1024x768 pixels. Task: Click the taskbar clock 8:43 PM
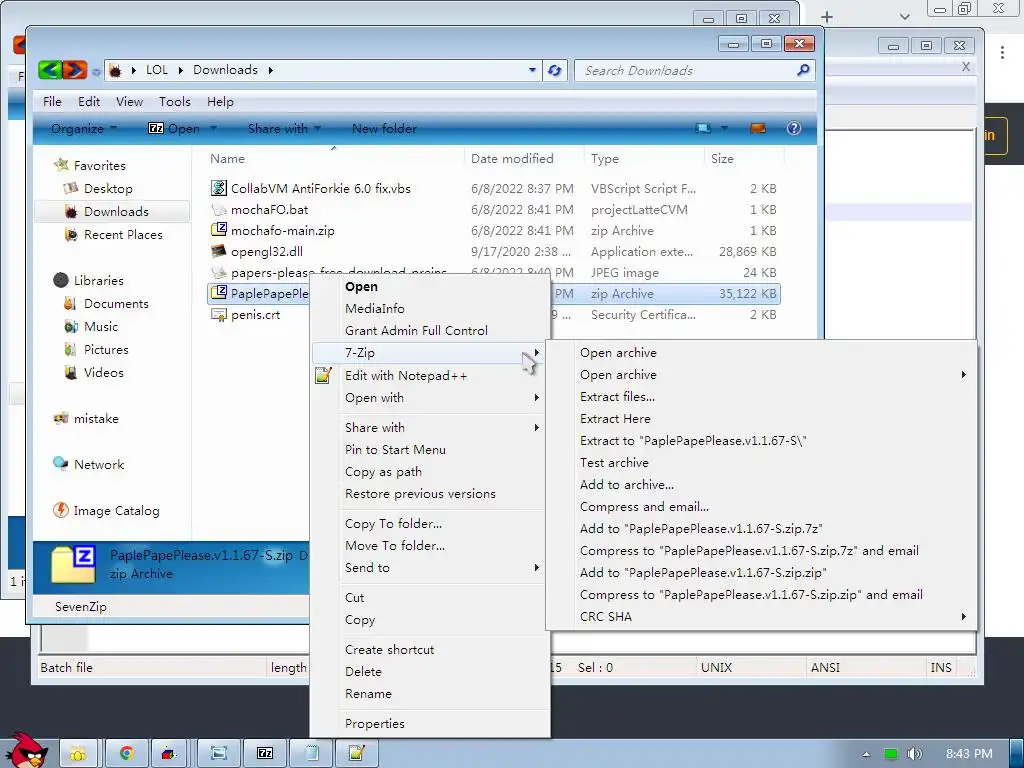coord(969,754)
